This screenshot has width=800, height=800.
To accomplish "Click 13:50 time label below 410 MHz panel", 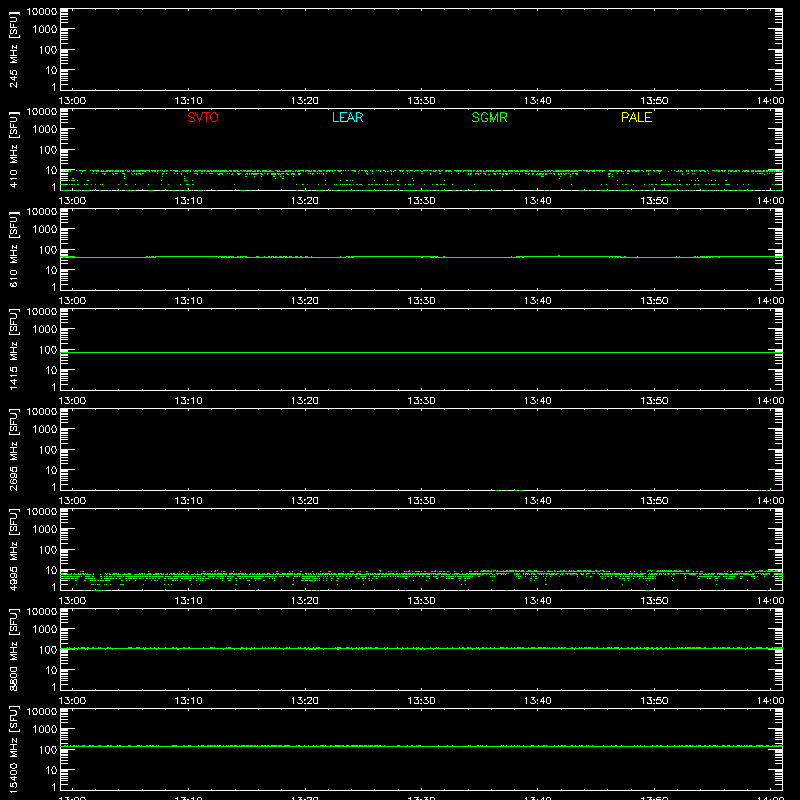I will pos(654,201).
